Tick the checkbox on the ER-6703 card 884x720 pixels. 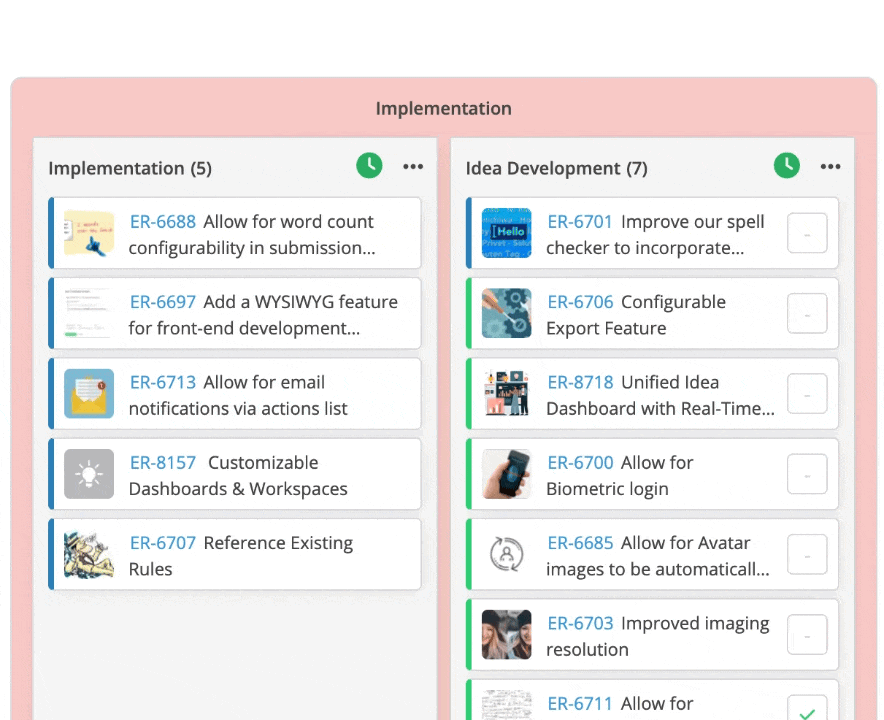pos(807,635)
